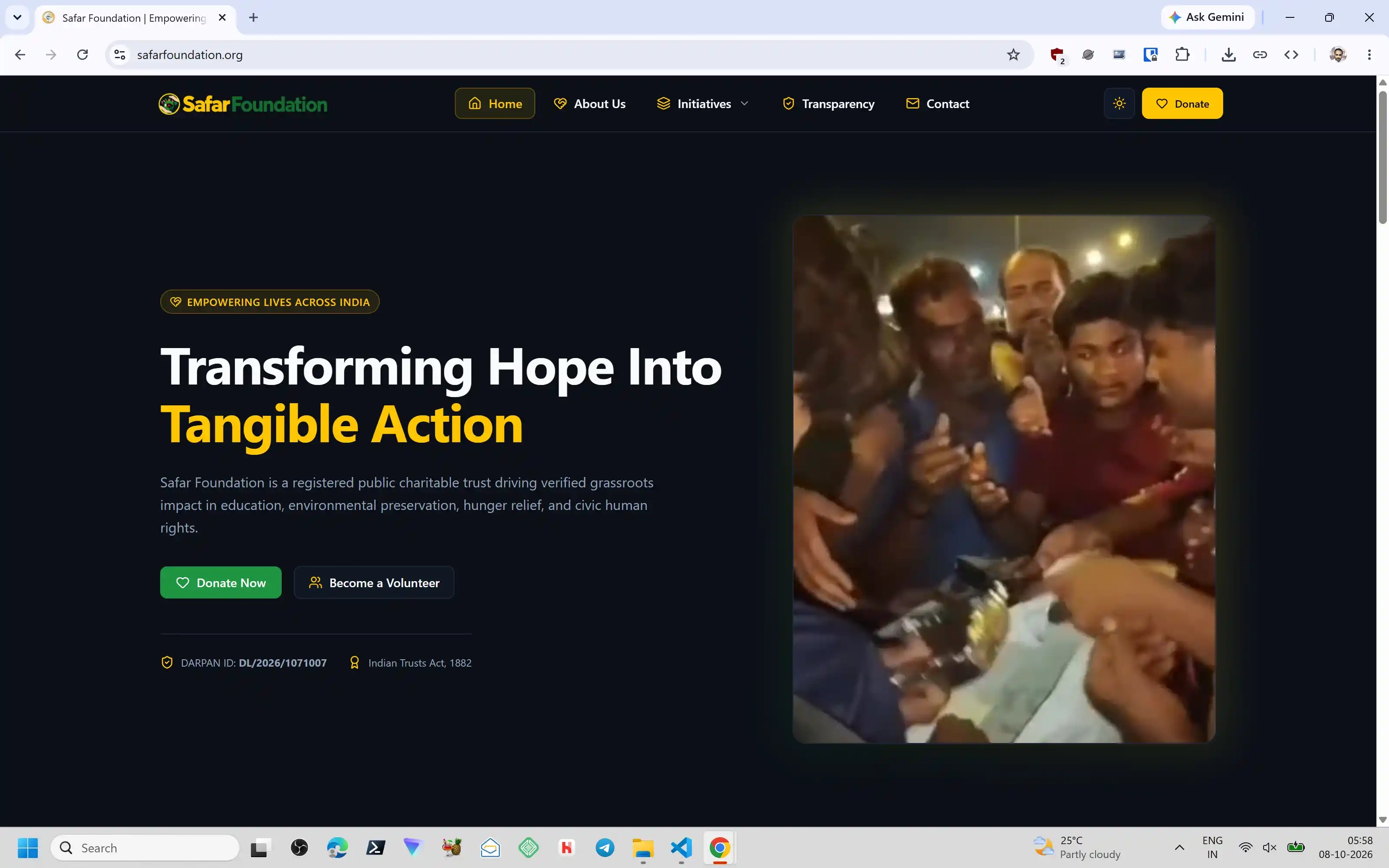Click the green Donate Now button
1389x868 pixels.
pos(221,583)
